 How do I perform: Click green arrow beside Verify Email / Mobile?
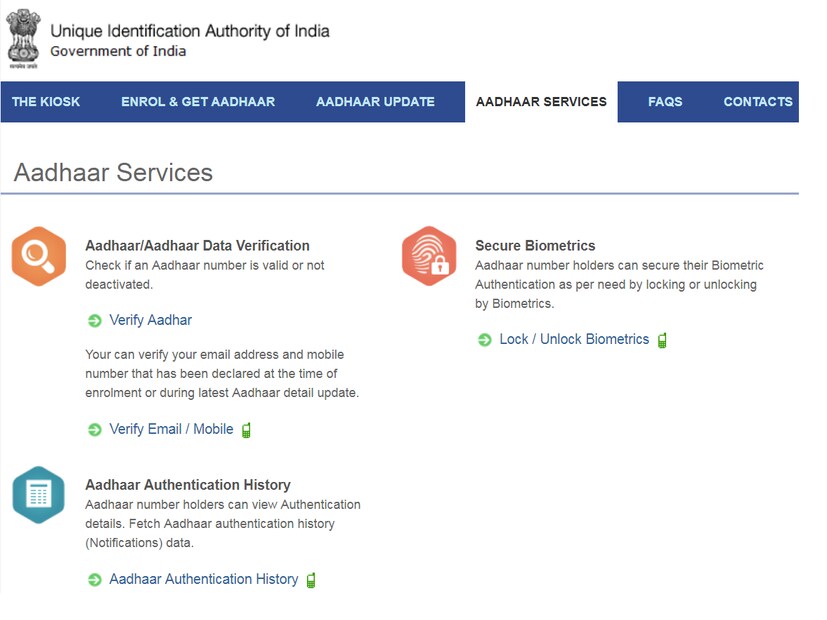tap(94, 430)
